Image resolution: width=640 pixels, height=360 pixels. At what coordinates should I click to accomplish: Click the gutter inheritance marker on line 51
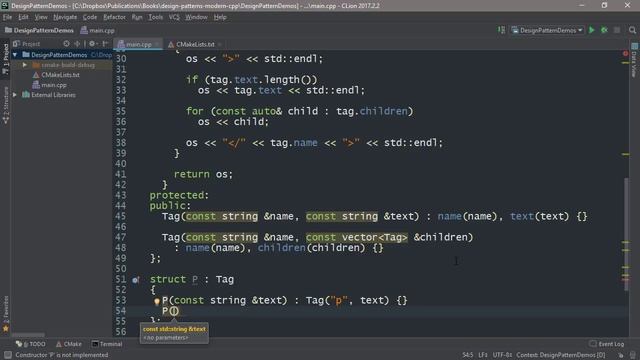point(136,280)
